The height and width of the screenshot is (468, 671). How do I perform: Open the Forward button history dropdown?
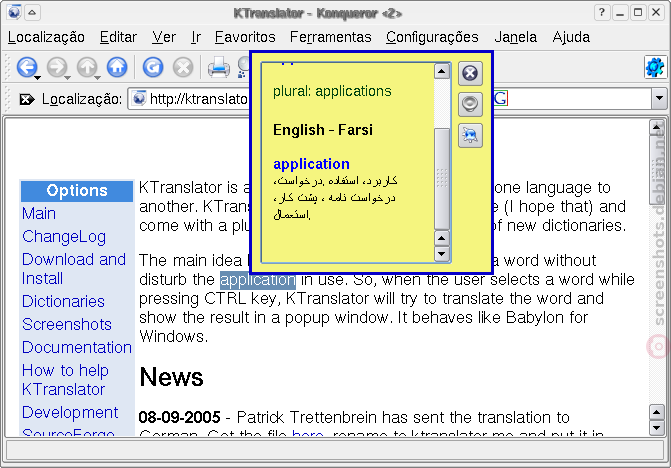[68, 77]
